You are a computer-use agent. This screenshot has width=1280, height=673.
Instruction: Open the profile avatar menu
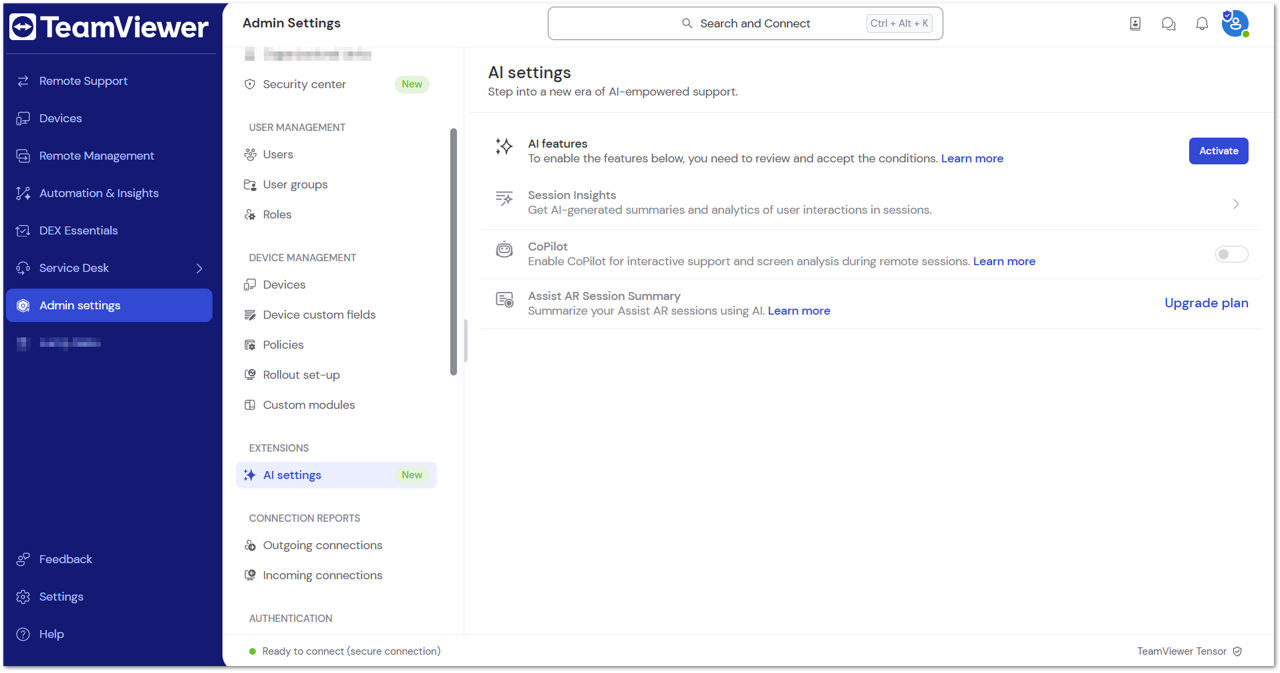click(x=1235, y=23)
